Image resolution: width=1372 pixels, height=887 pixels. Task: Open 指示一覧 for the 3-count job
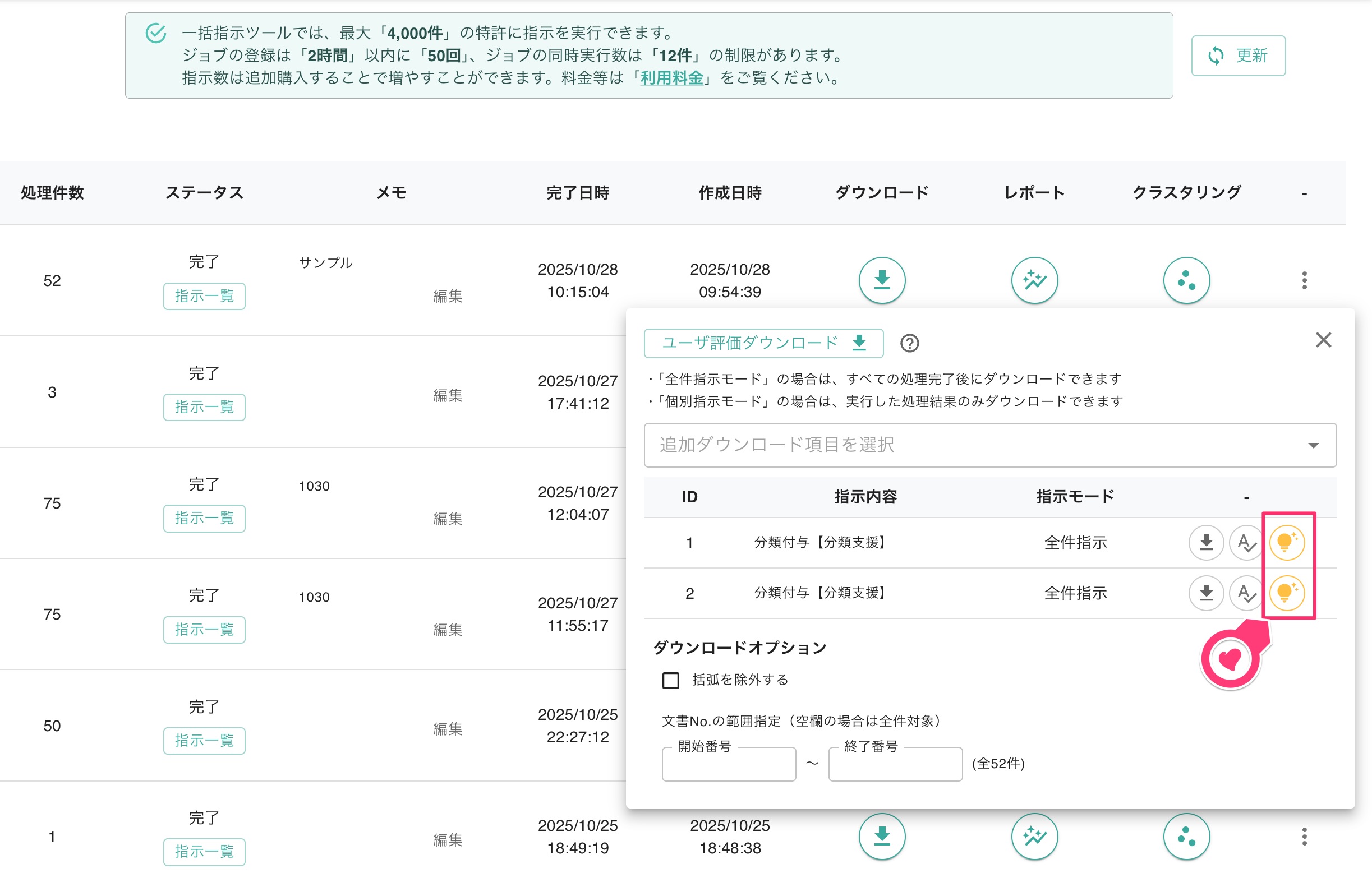click(204, 407)
